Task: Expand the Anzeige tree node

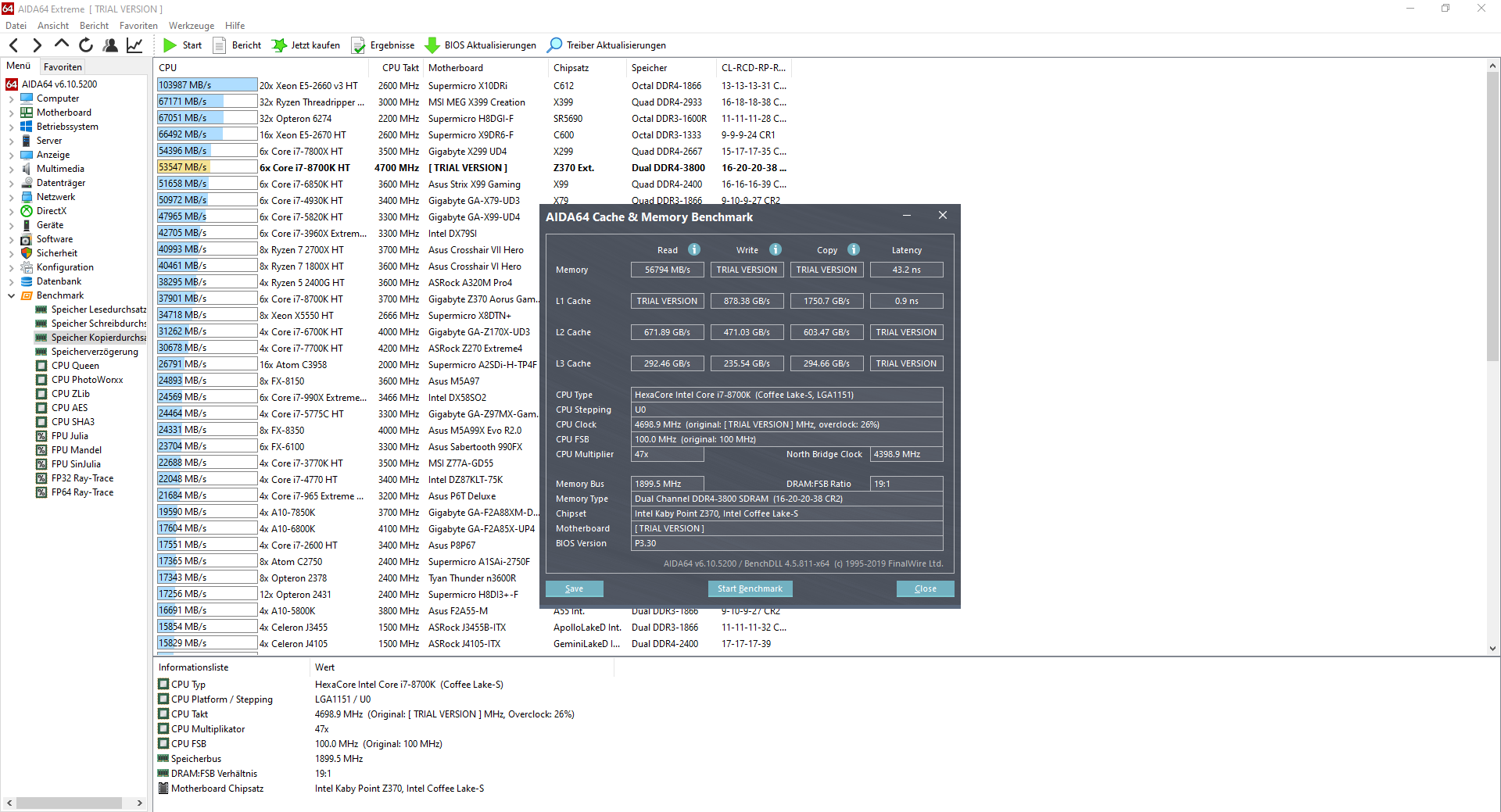Action: click(x=11, y=156)
